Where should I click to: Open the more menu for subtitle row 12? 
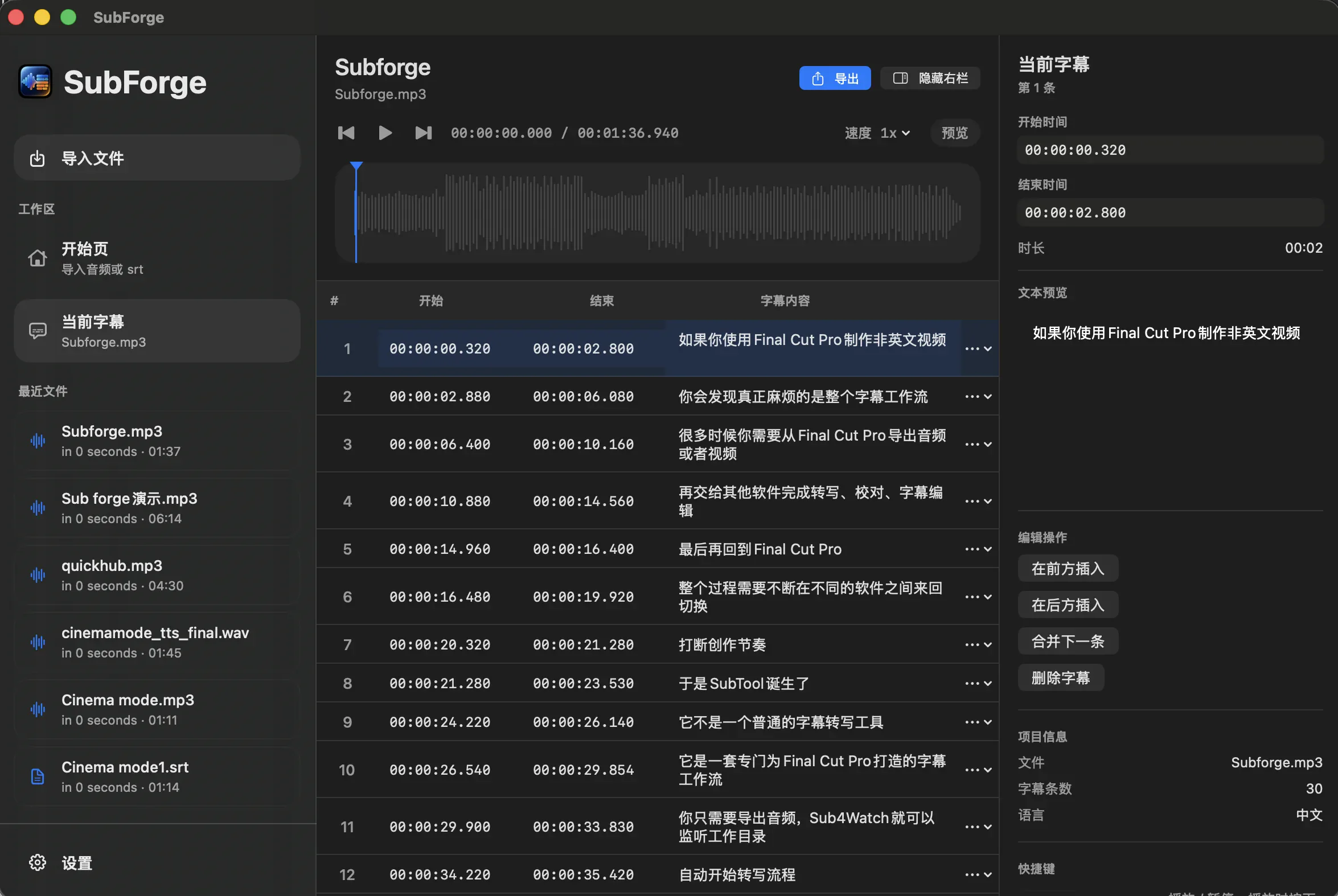[978, 875]
